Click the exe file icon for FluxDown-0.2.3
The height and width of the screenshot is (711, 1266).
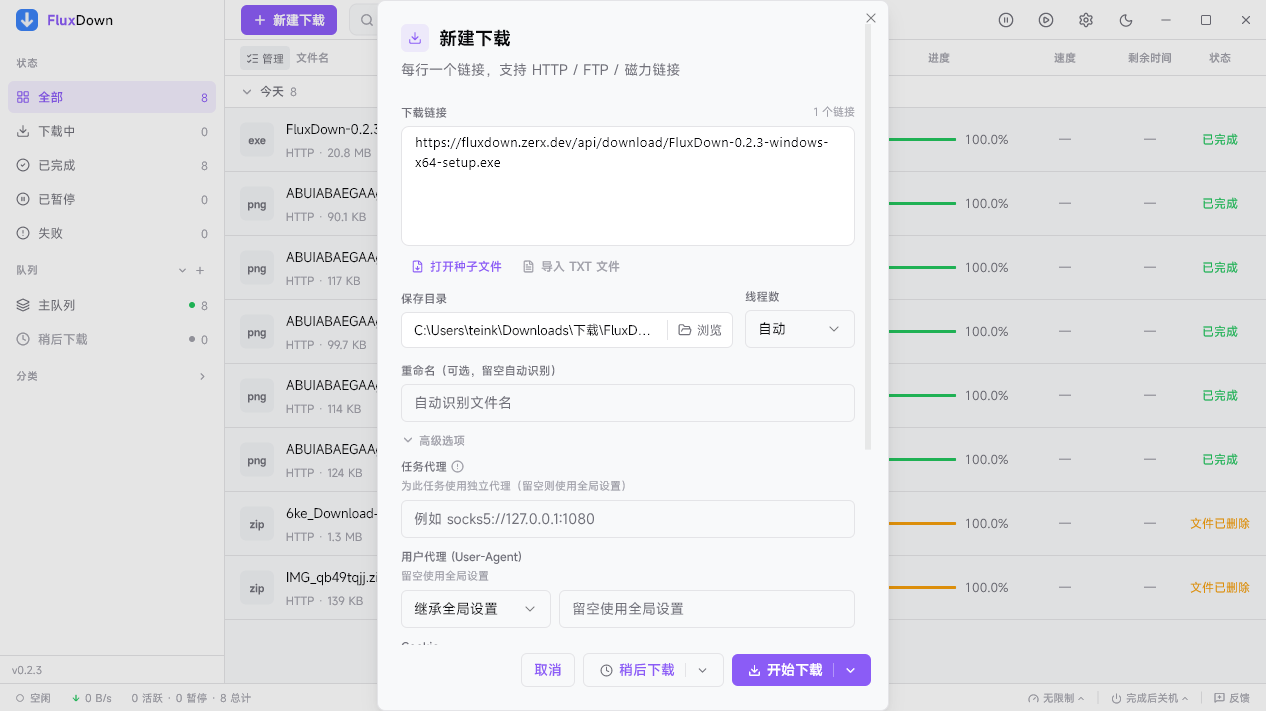257,141
